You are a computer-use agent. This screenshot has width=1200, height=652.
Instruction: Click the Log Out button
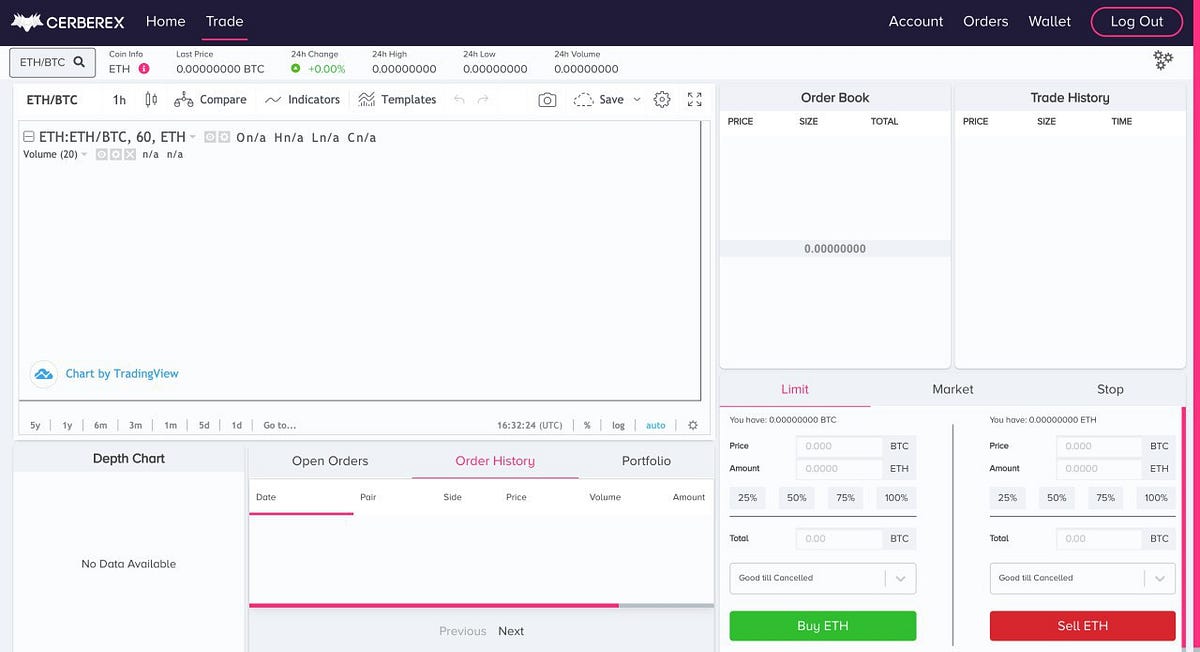(x=1137, y=21)
